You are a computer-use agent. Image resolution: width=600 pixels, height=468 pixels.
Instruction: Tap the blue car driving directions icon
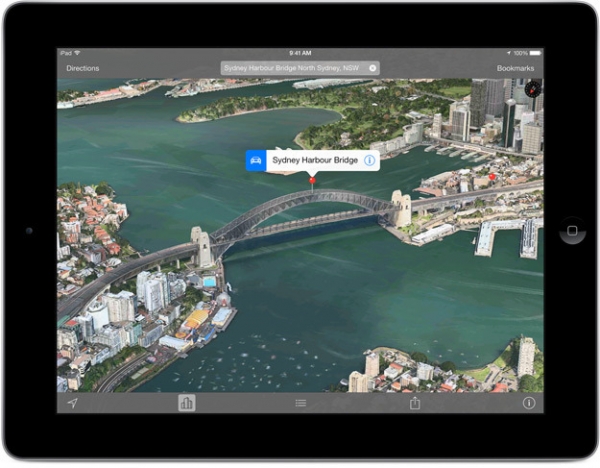[x=256, y=160]
